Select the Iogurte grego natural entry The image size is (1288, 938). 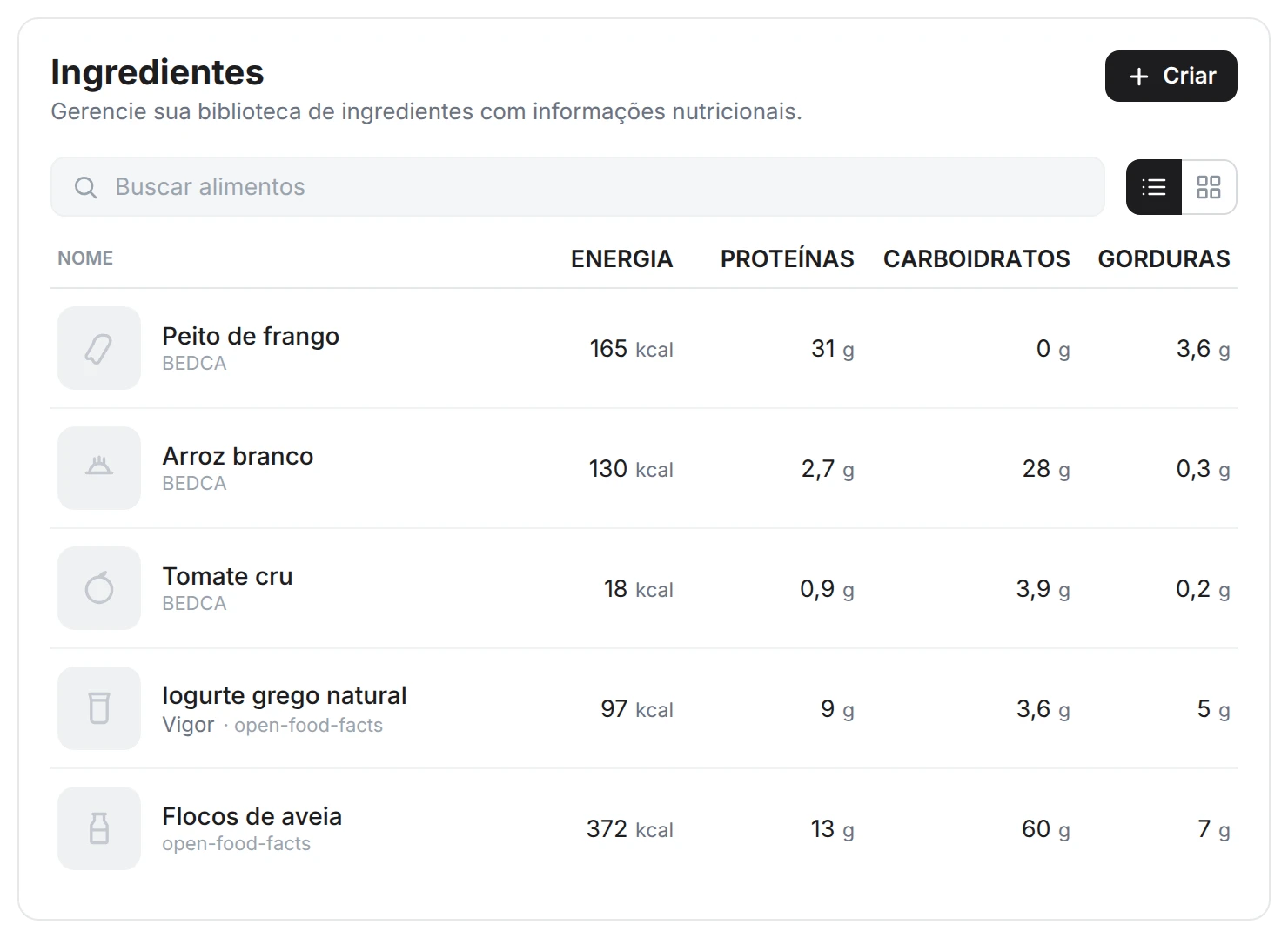coord(644,708)
